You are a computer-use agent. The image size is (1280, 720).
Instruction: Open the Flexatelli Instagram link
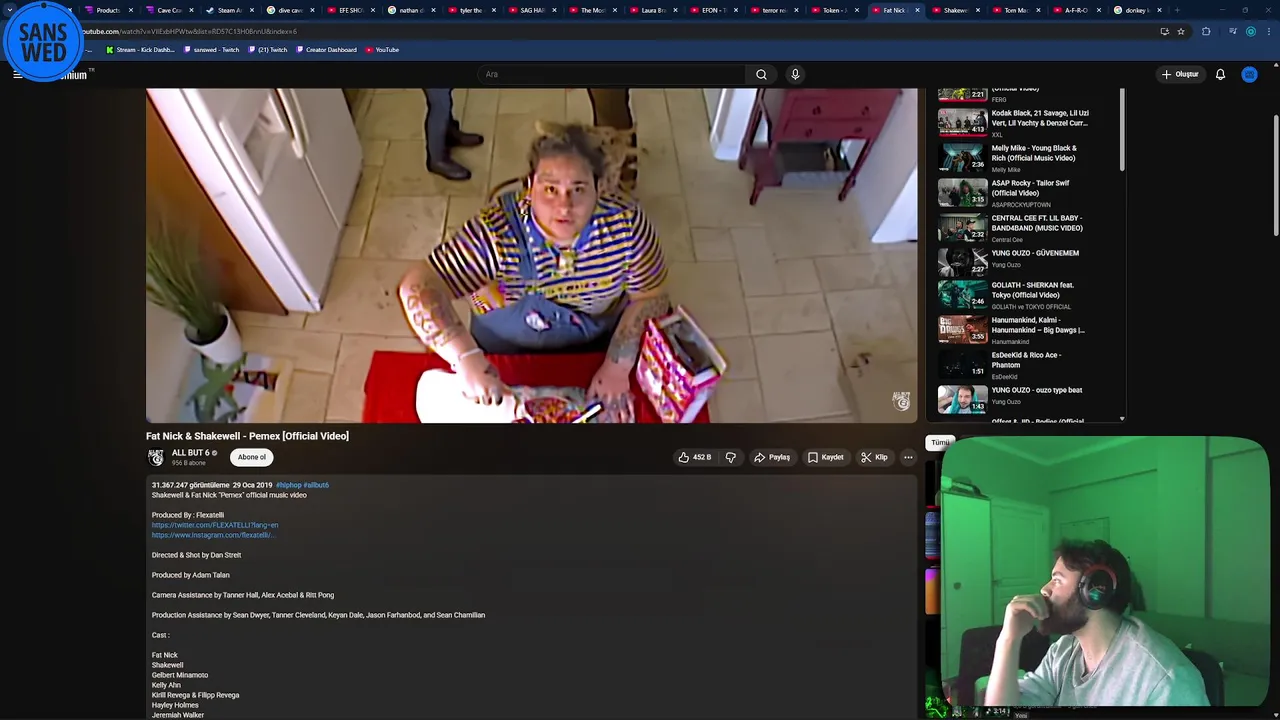point(213,535)
